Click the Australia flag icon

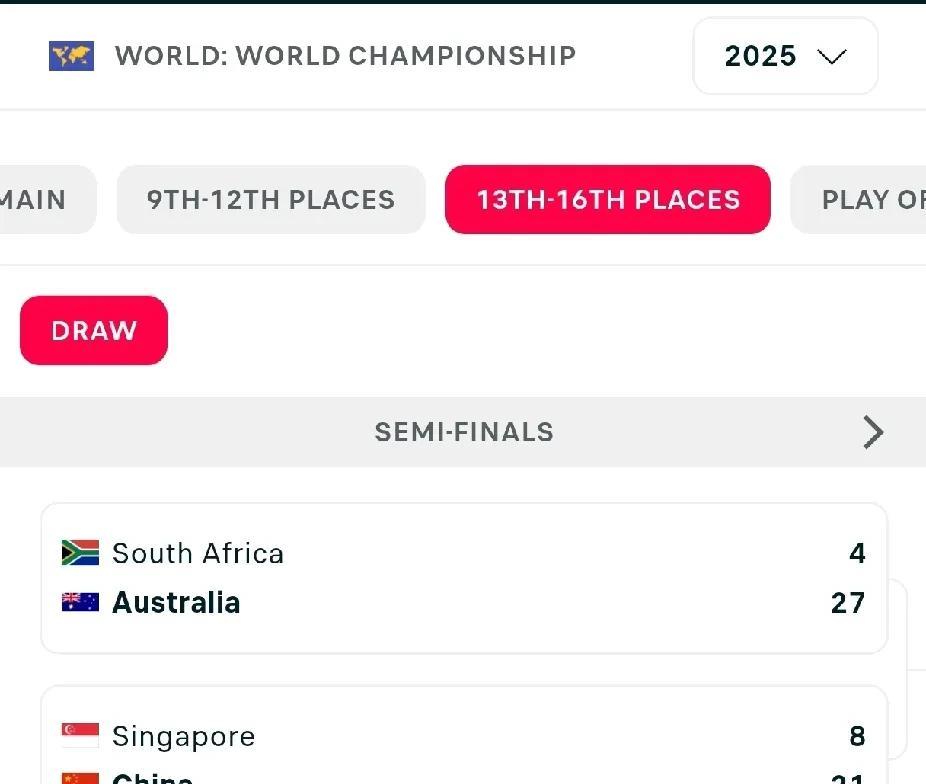80,602
